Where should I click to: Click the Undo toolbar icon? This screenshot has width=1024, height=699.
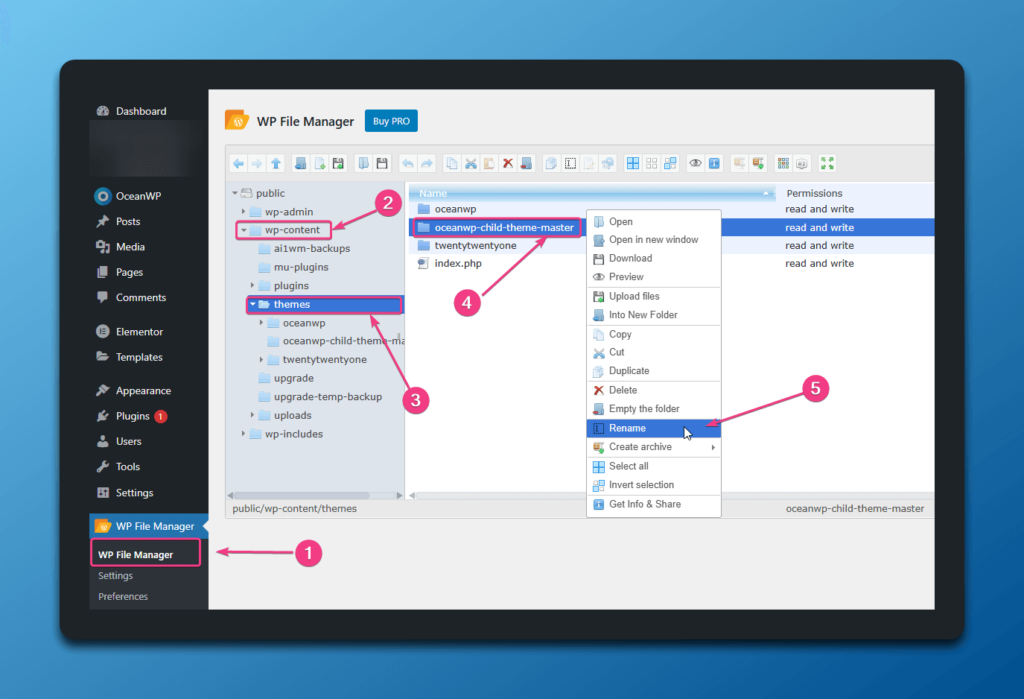408,163
